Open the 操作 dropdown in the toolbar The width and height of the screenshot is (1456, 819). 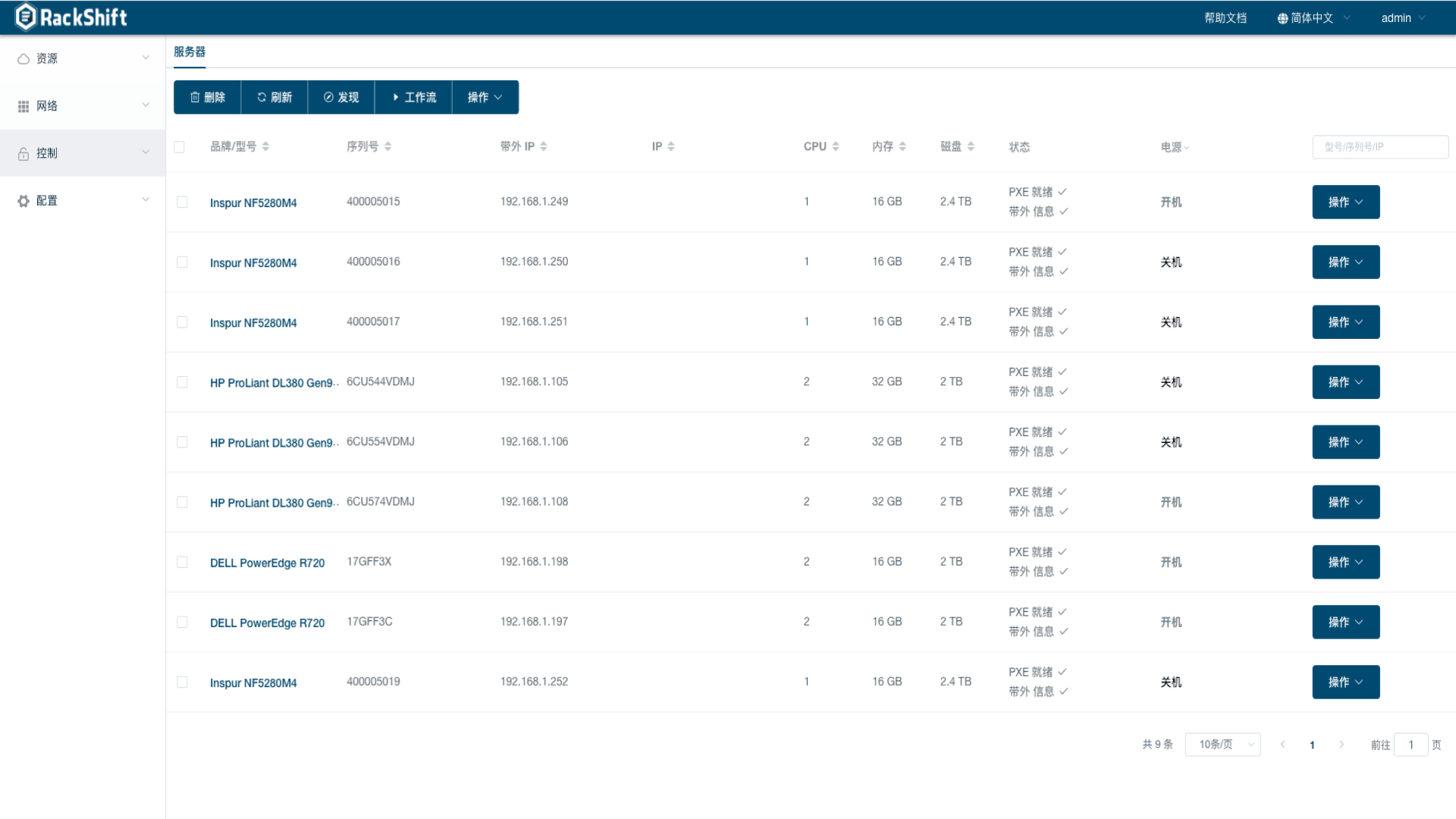click(x=485, y=97)
